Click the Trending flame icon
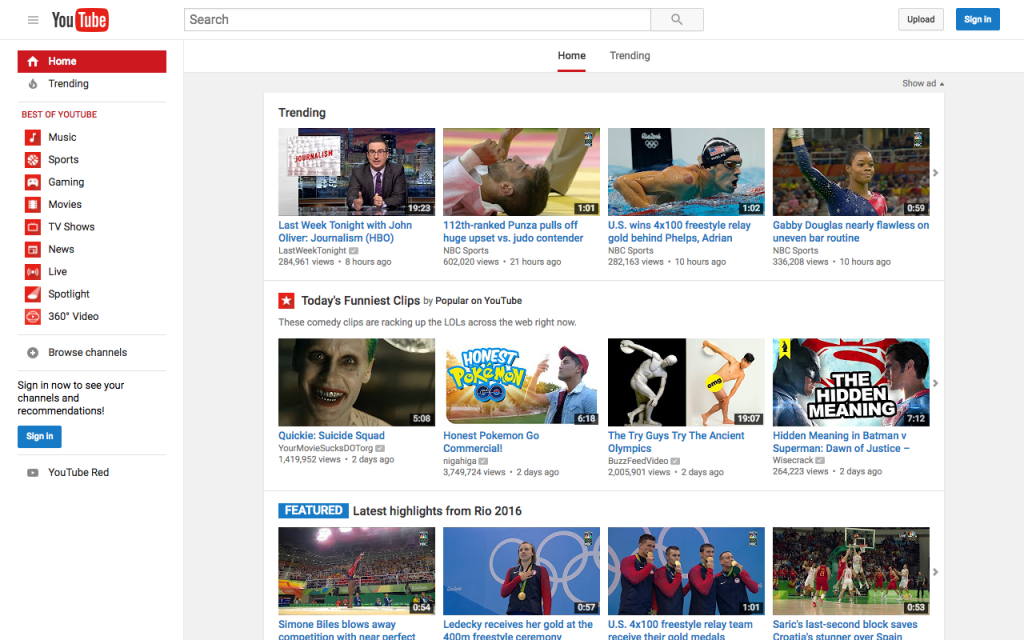Screen dimensions: 1024x640 [33, 84]
